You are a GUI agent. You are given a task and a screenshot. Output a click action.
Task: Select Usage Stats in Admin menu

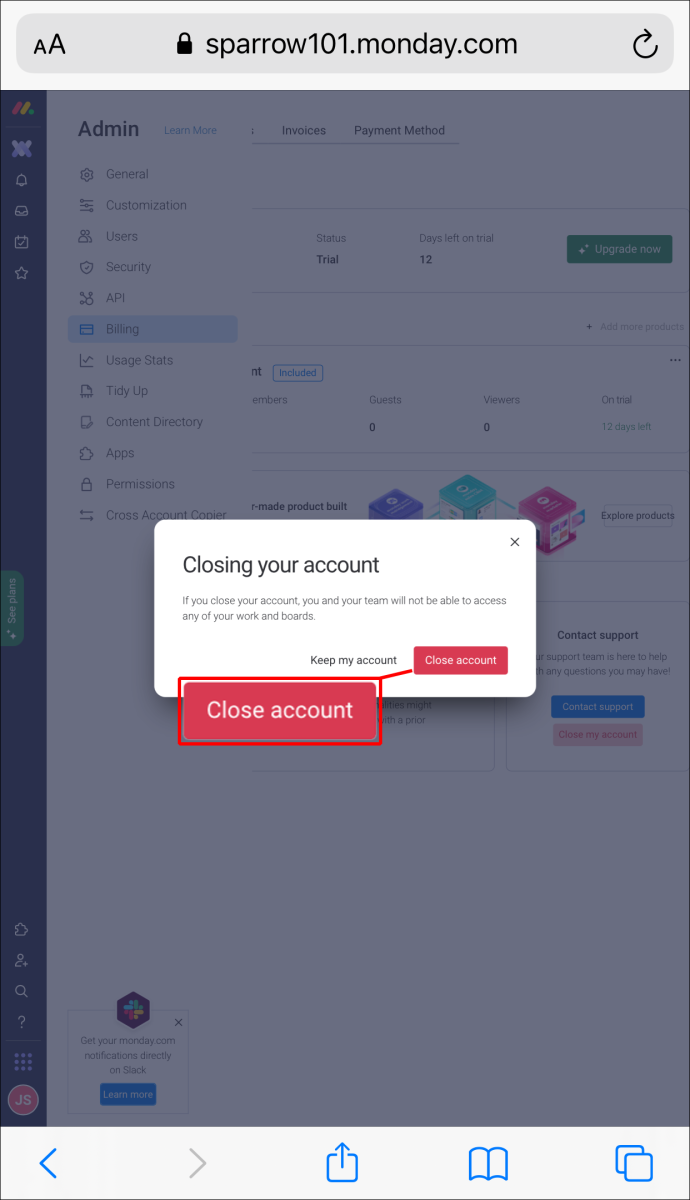(x=139, y=360)
